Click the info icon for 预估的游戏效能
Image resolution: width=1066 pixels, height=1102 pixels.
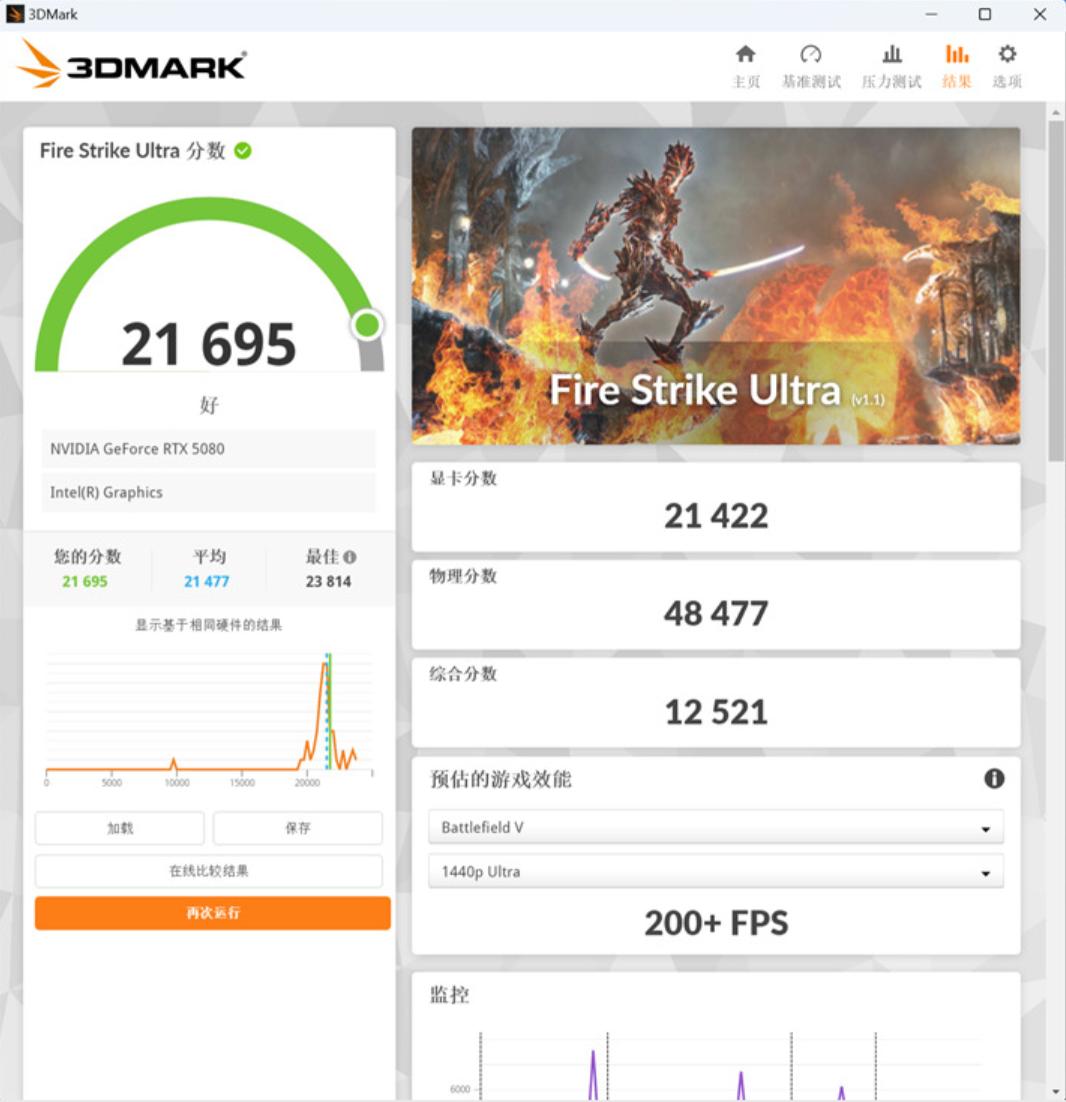click(x=994, y=778)
